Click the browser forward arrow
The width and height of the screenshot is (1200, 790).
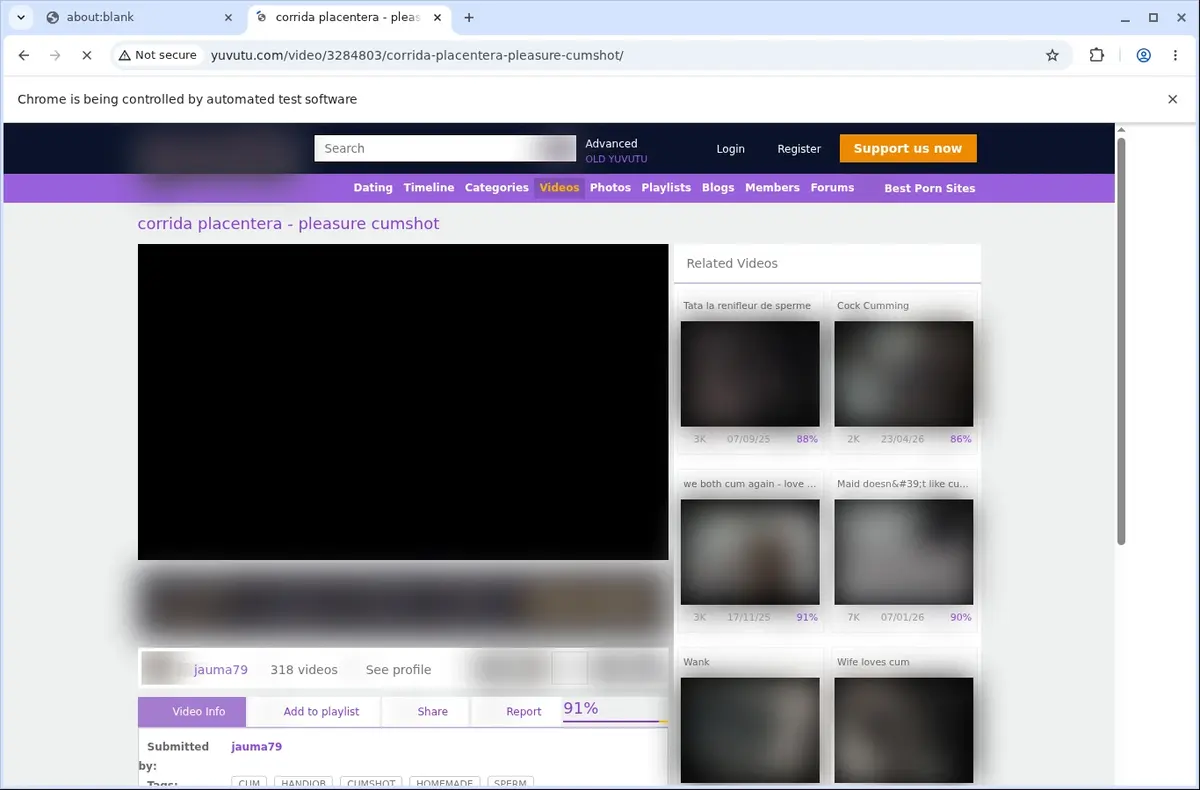(x=55, y=56)
